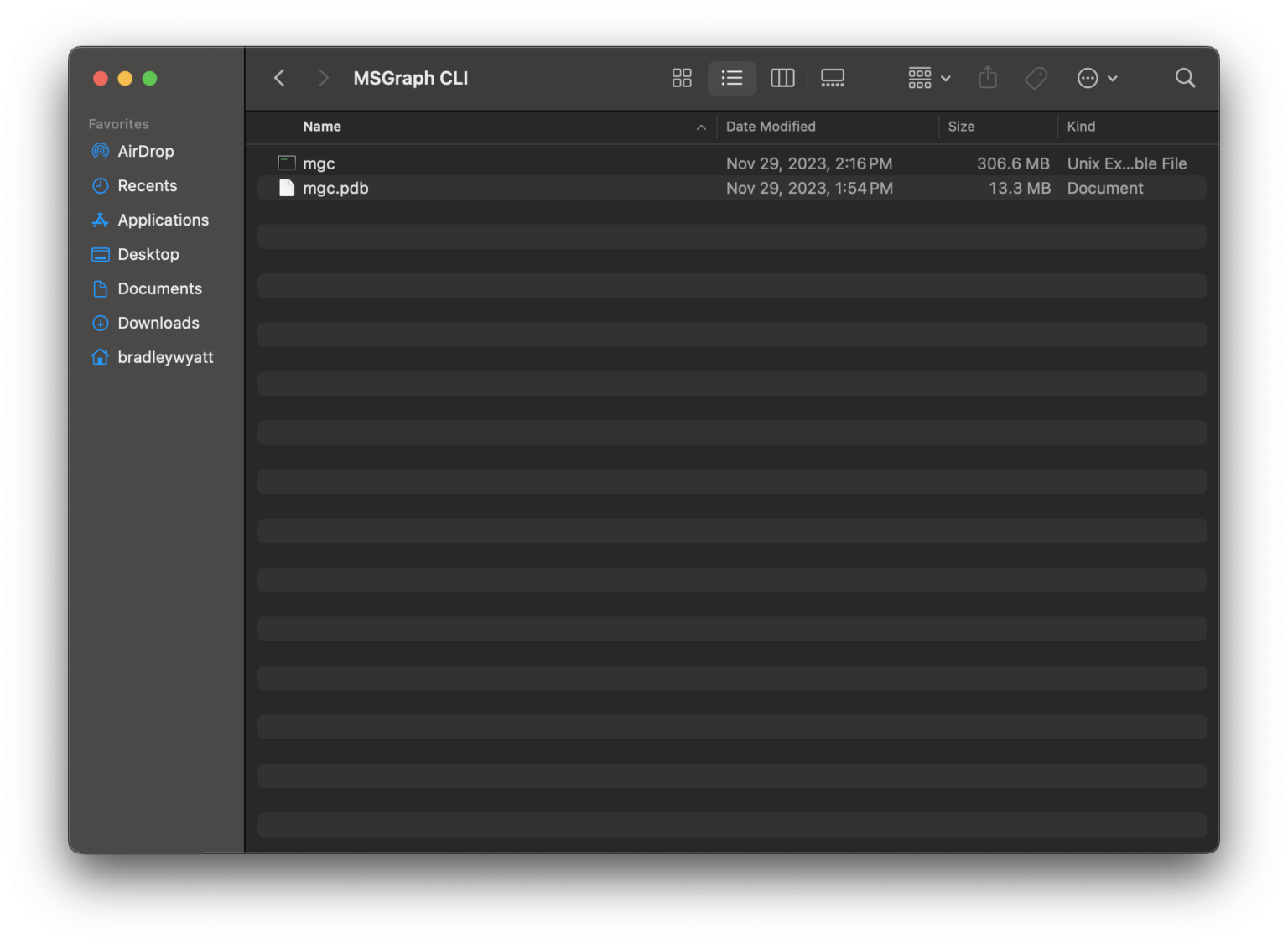
Task: Click the mgc.pdb document icon
Action: [287, 188]
